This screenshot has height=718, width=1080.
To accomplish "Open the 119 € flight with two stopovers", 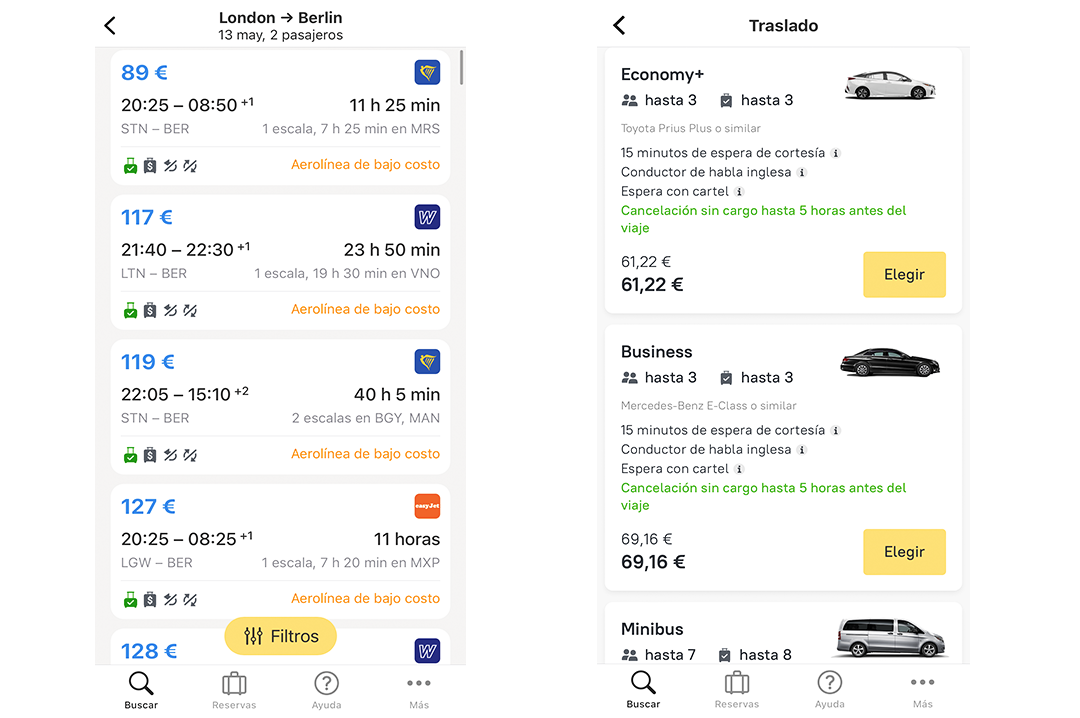I will click(x=280, y=406).
